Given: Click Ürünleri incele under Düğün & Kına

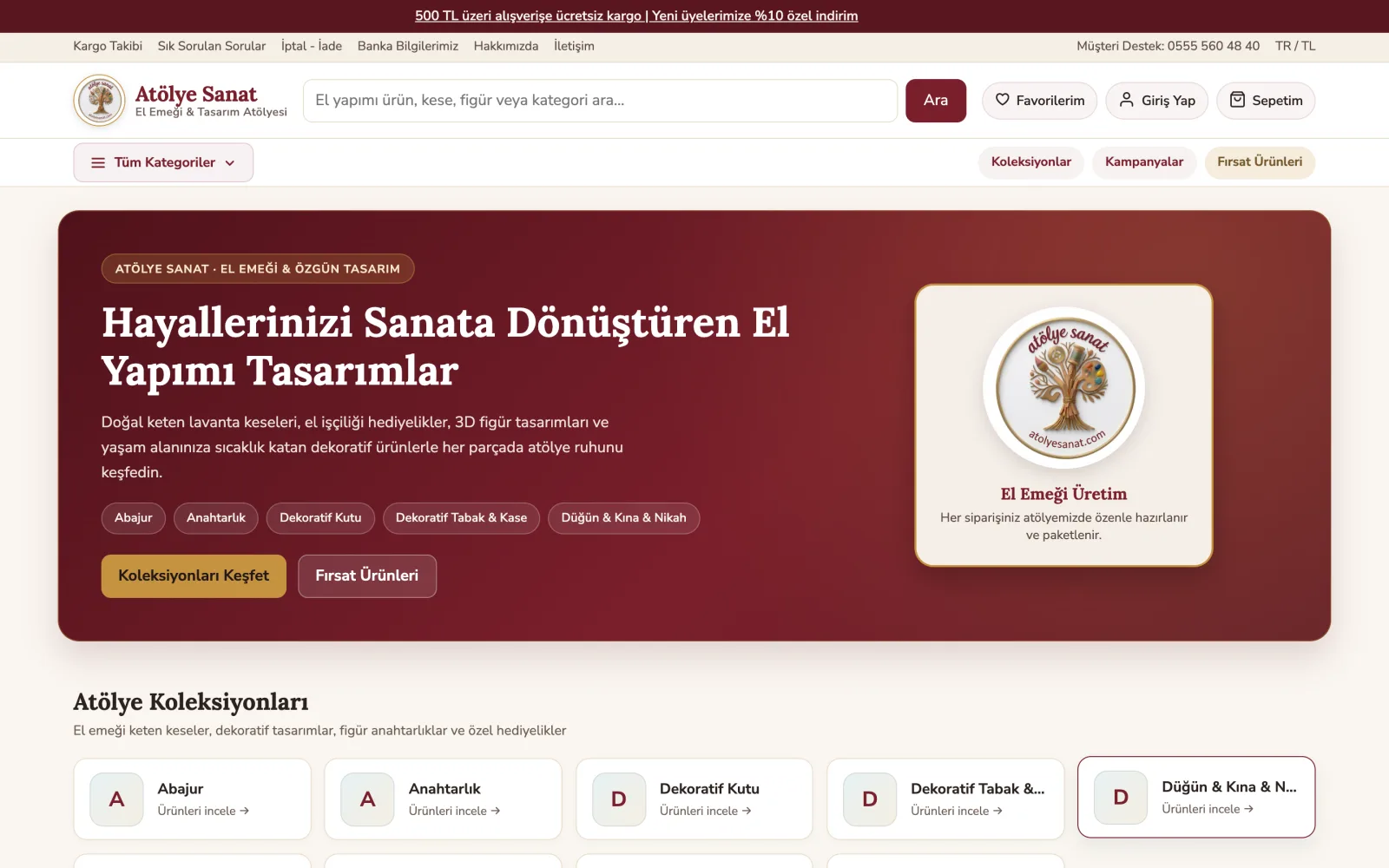Looking at the screenshot, I should coord(1208,809).
